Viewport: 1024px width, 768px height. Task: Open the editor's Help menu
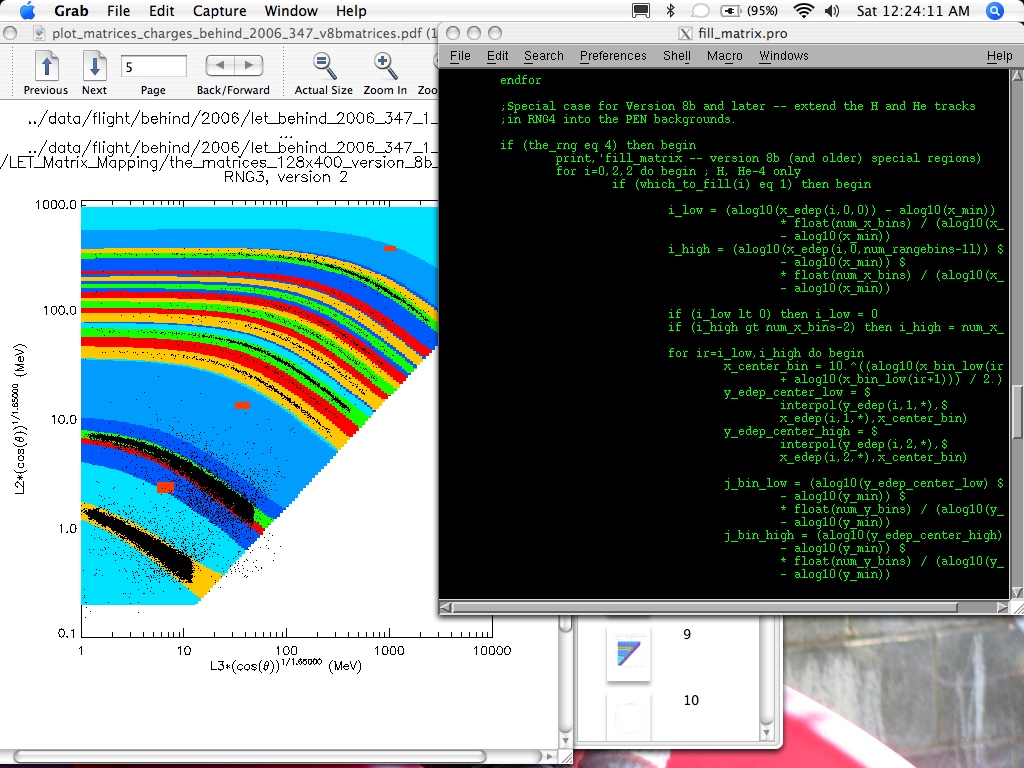click(999, 56)
